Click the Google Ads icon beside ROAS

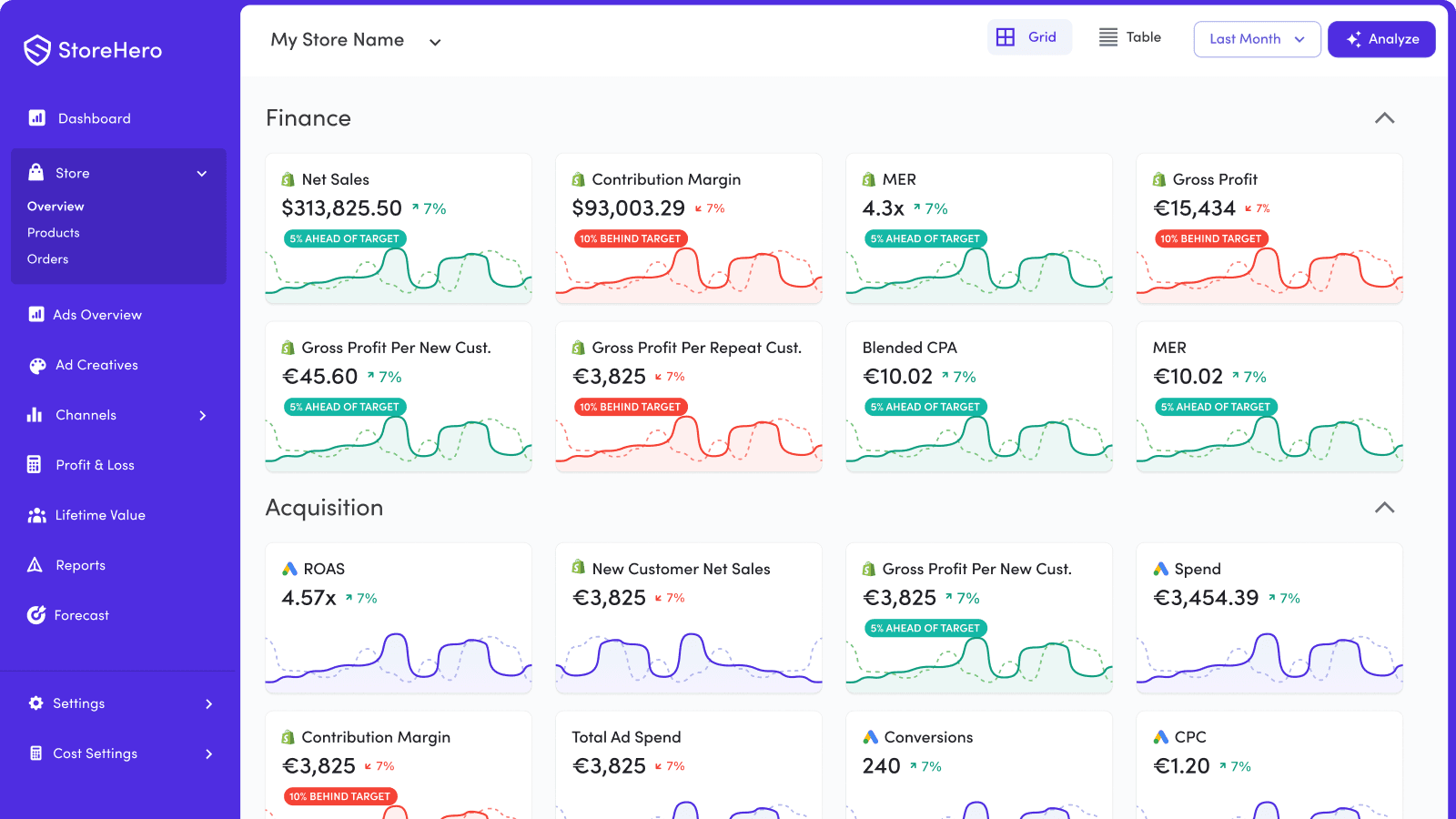(289, 569)
